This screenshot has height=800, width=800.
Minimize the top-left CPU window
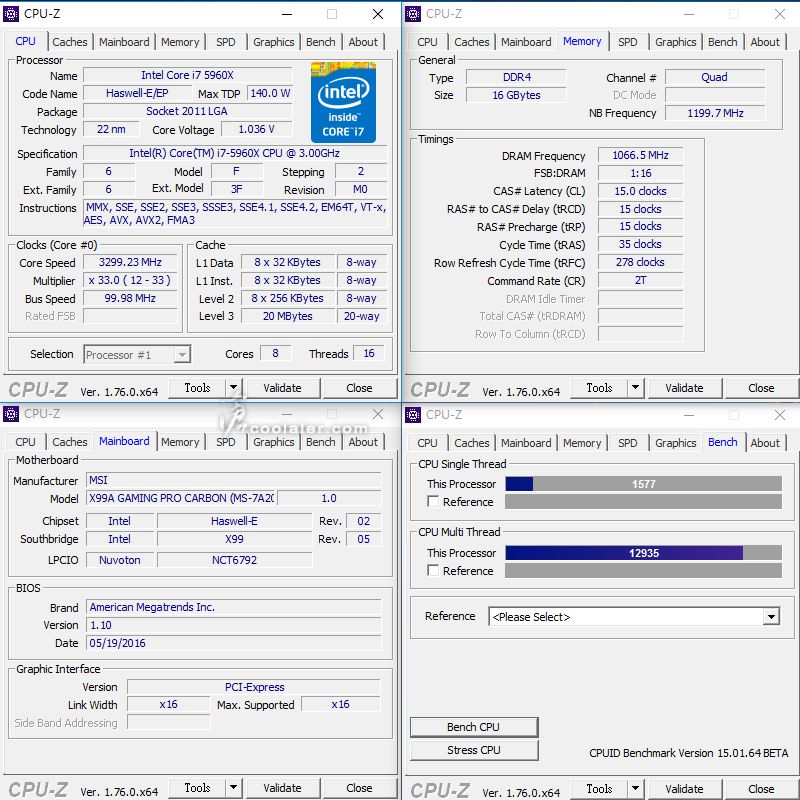[287, 14]
